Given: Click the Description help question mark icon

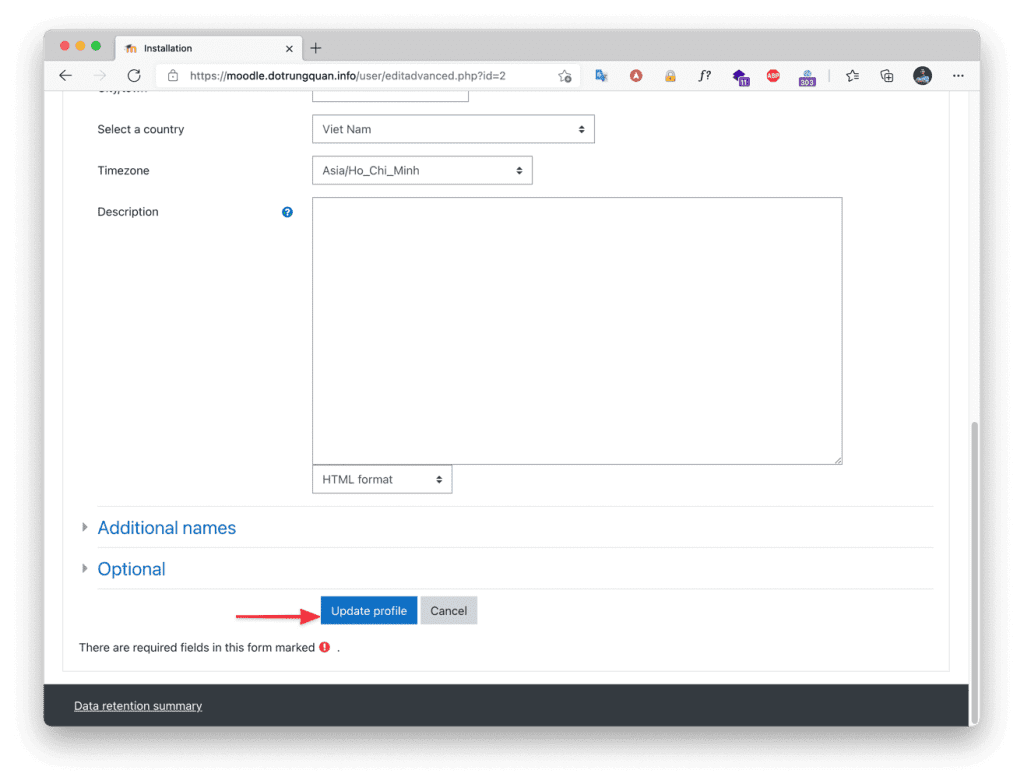Looking at the screenshot, I should click(287, 212).
